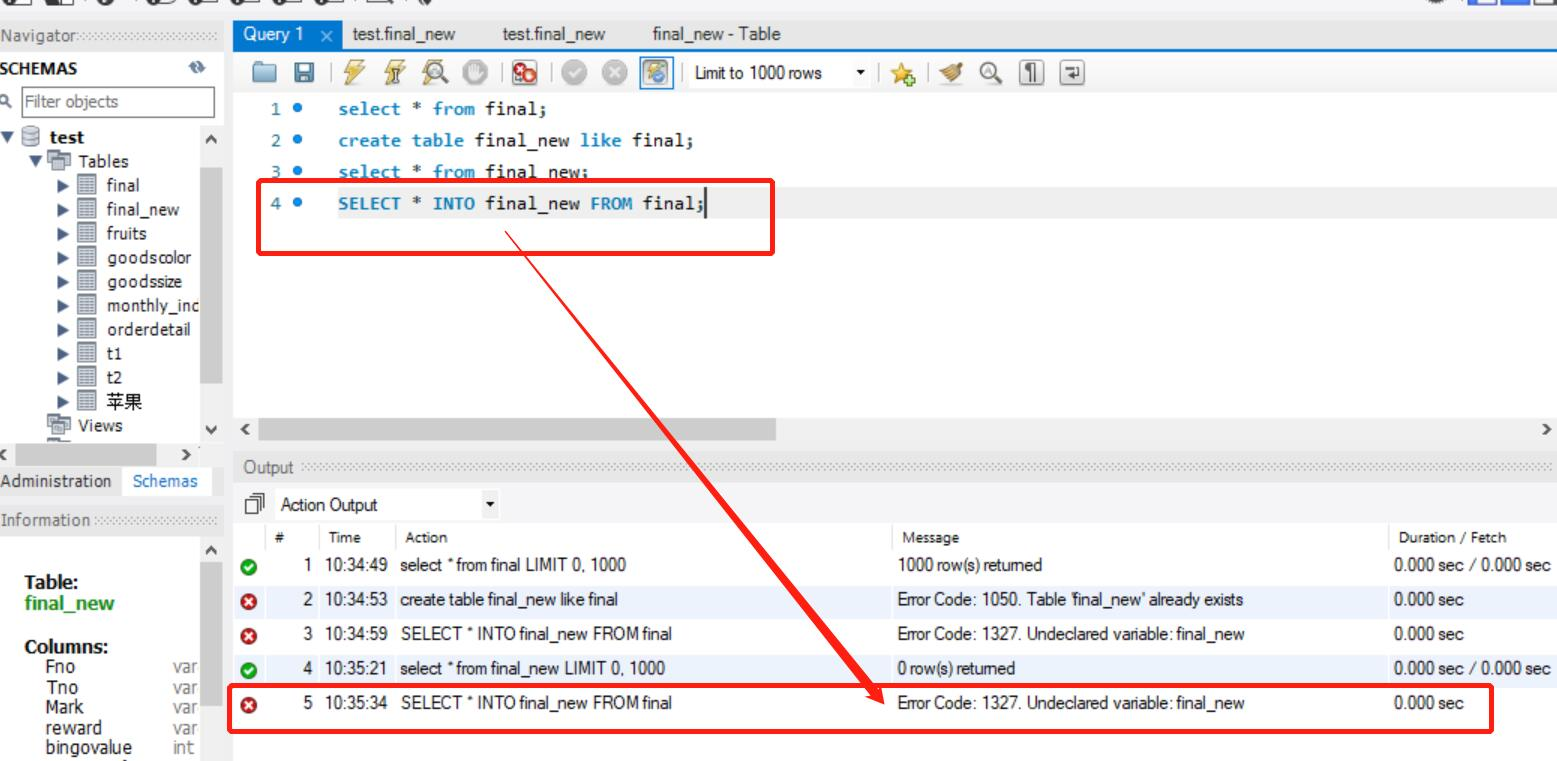Expand the final table node

click(x=63, y=185)
